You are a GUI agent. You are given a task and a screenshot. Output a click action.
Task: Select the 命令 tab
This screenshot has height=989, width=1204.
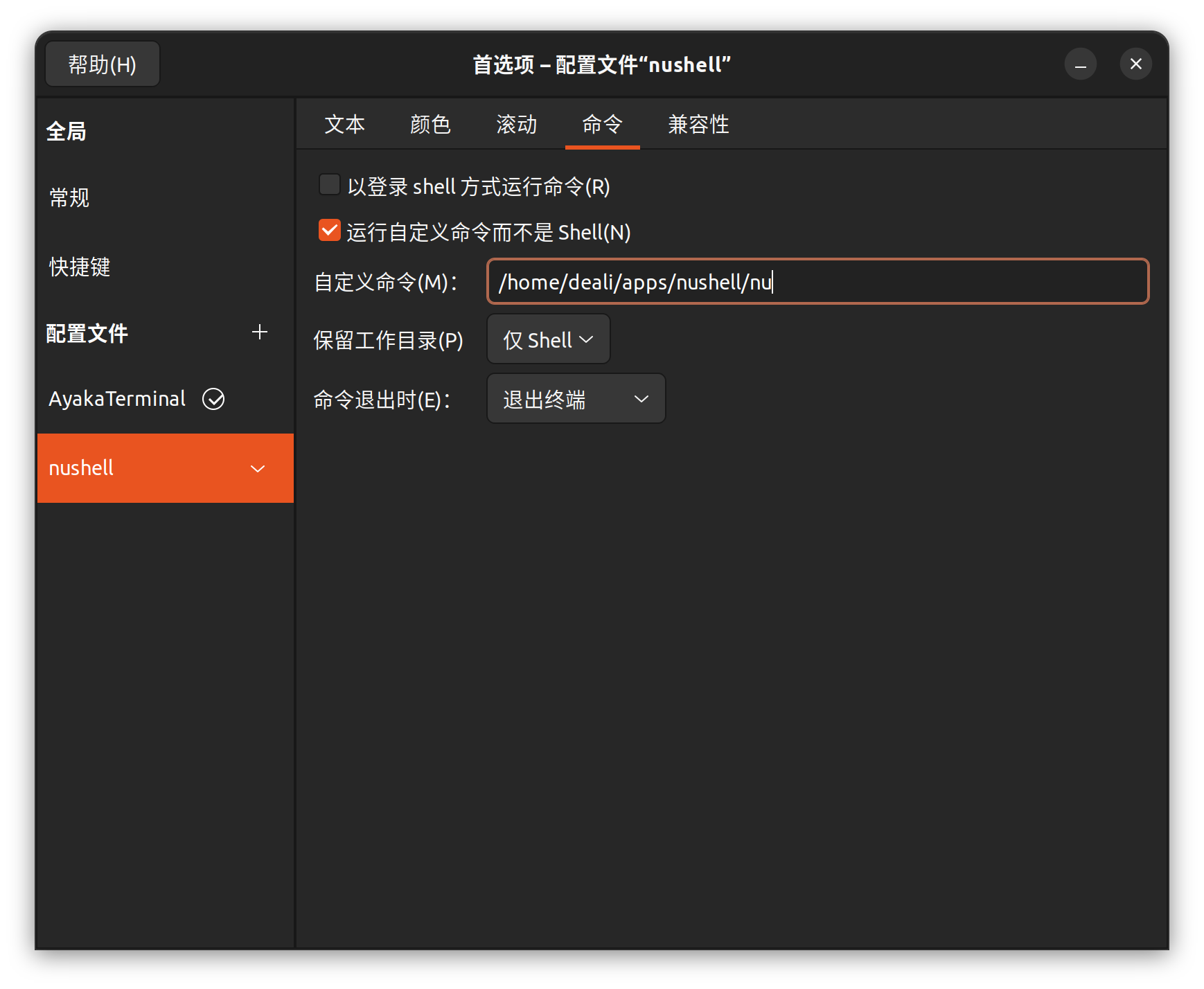point(602,125)
